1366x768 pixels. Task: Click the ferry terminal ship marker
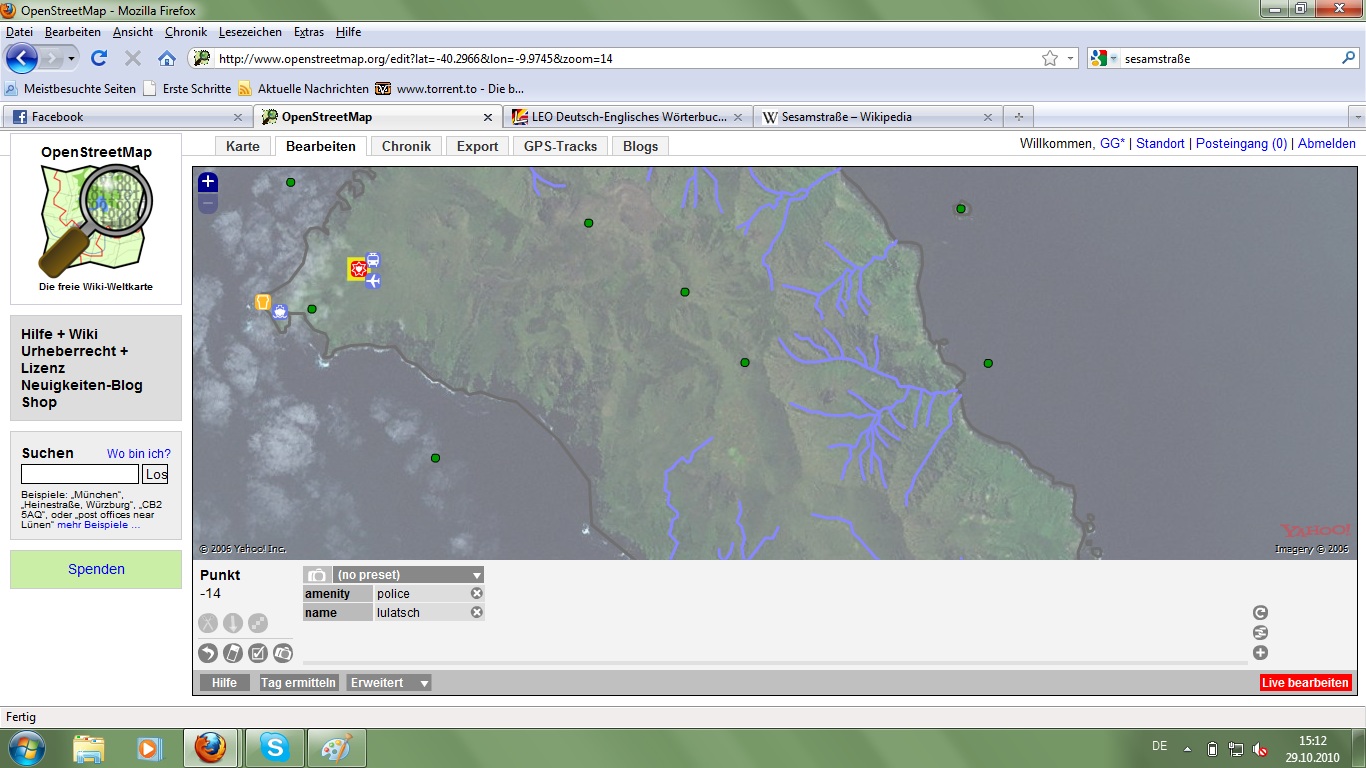tap(280, 312)
